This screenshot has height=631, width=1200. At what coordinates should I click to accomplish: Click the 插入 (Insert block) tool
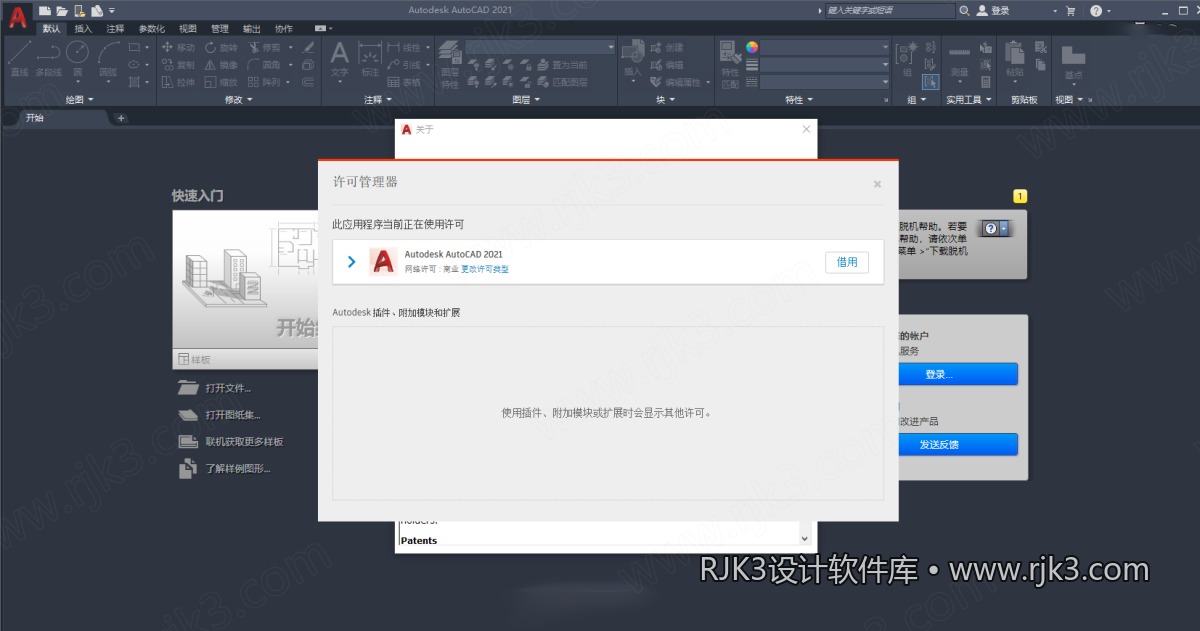click(632, 59)
